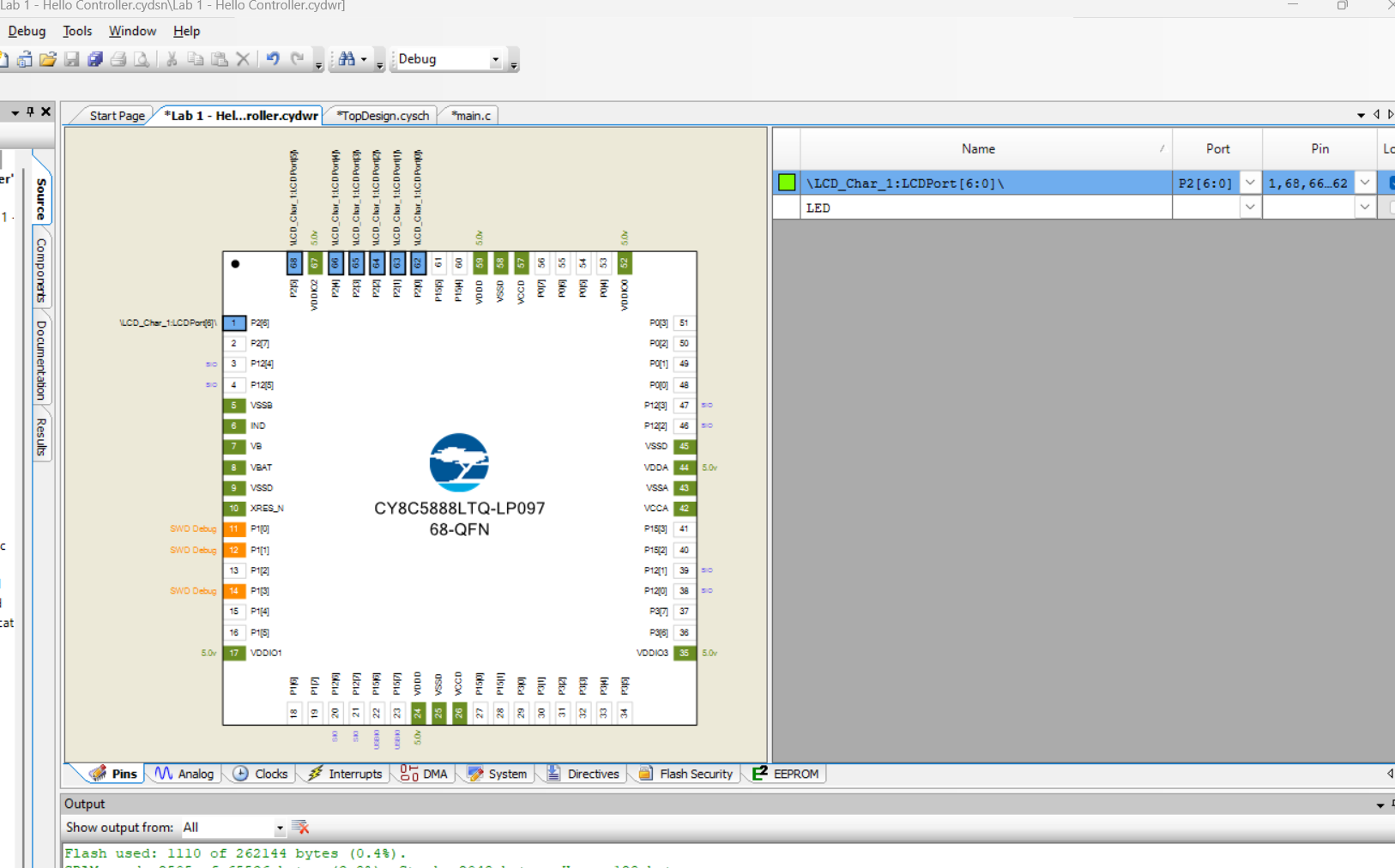Viewport: 1395px width, 868px height.
Task: Click the Cut scissors icon
Action: point(172,59)
